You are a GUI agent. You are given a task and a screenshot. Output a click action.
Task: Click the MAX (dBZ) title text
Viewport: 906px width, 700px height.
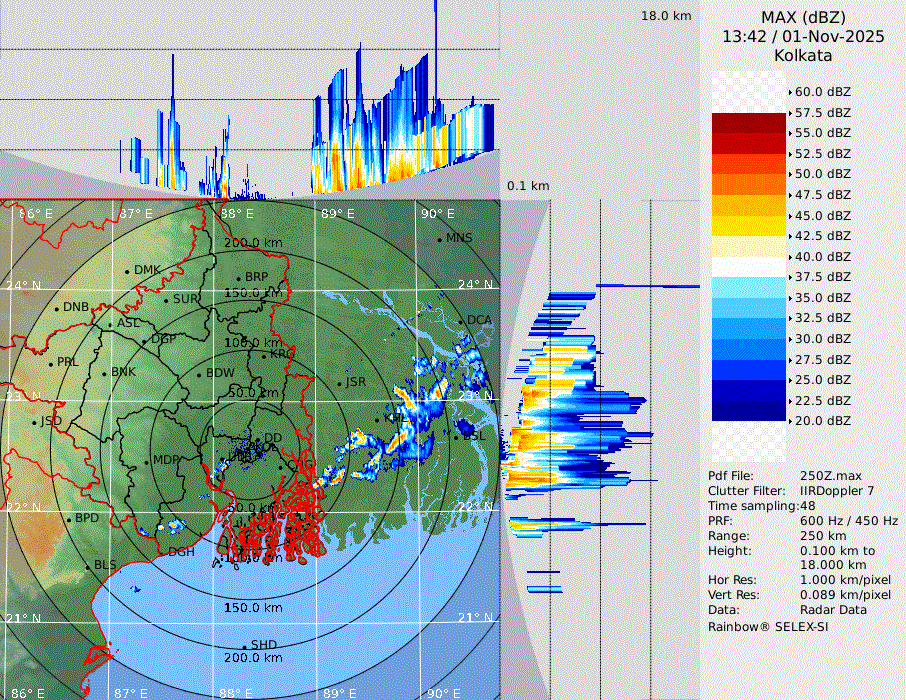(803, 17)
